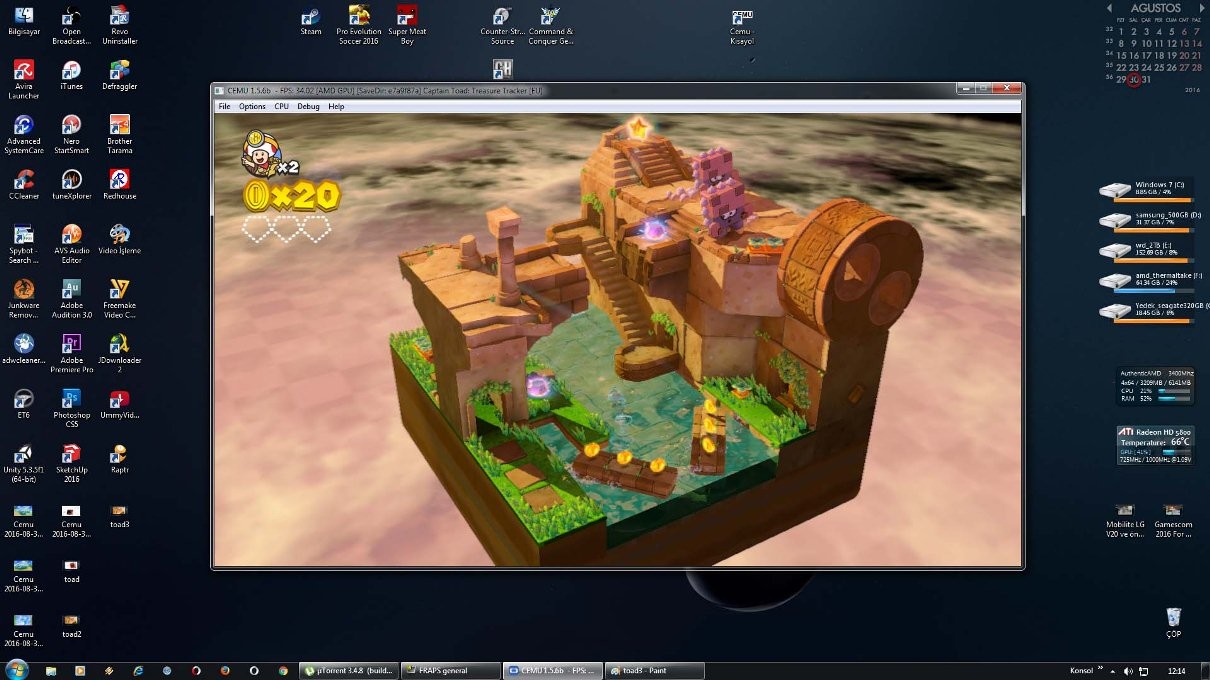This screenshot has height=680, width=1210.
Task: Select the Gamescom 2016 desktop item
Action: coord(1173,521)
